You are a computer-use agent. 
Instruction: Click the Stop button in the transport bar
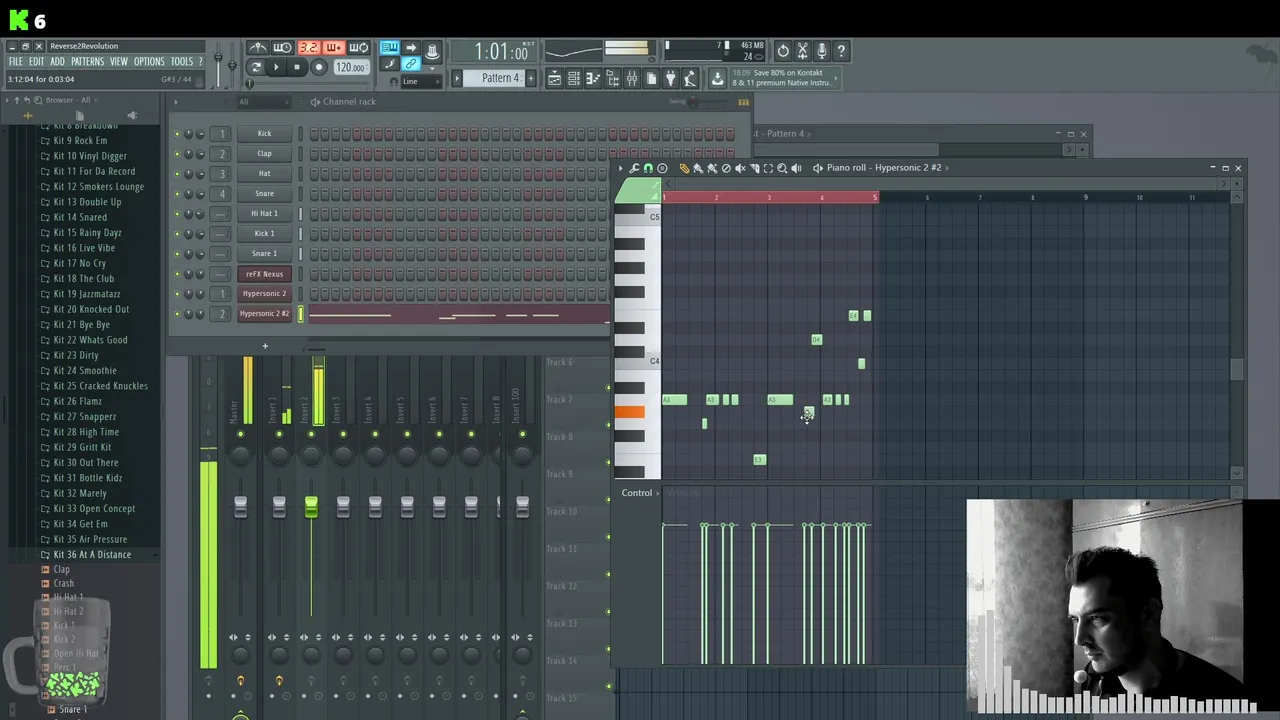(x=297, y=67)
